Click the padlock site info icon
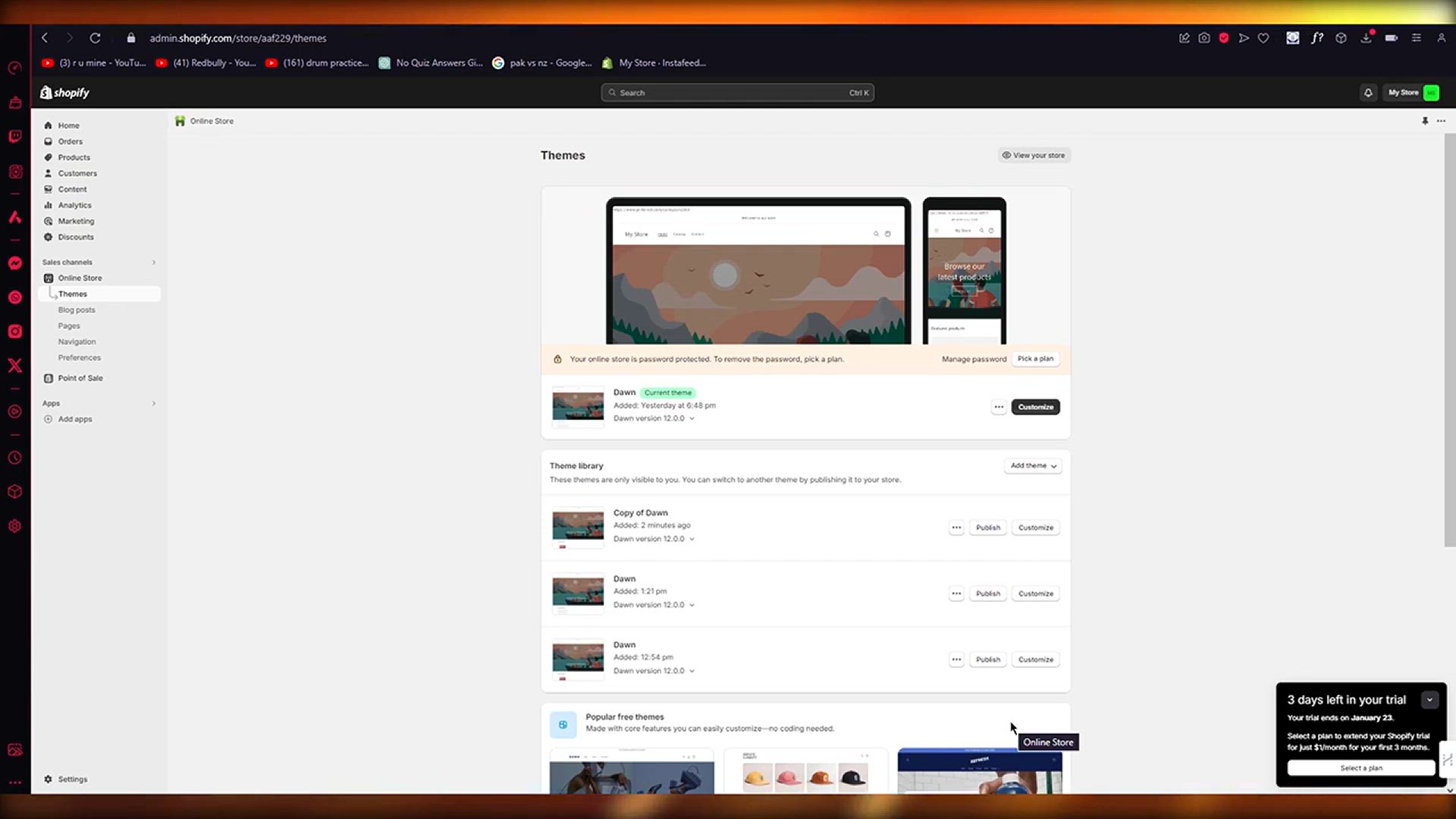Image resolution: width=1456 pixels, height=819 pixels. 131,38
